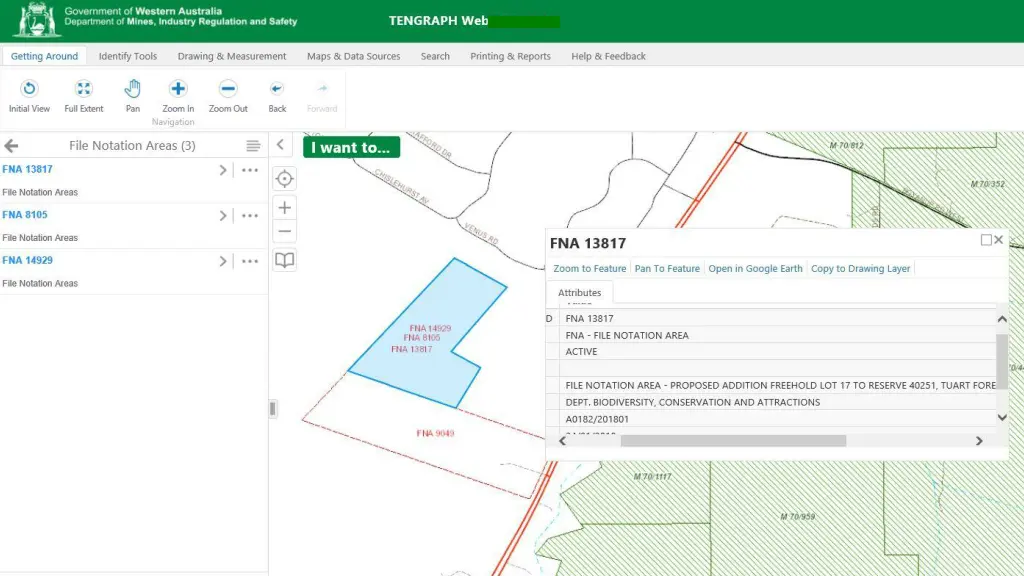Viewport: 1024px width, 576px height.
Task: Collapse the side panel with arrow
Action: [280, 145]
